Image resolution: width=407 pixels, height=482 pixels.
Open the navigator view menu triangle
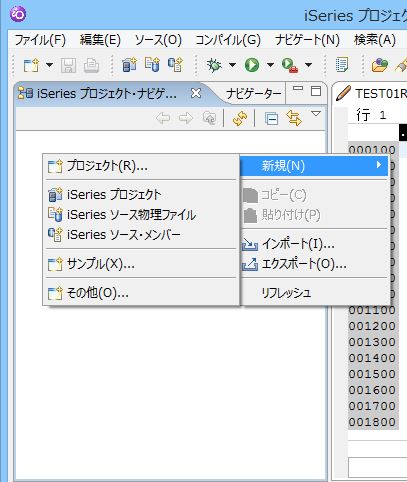[x=316, y=114]
